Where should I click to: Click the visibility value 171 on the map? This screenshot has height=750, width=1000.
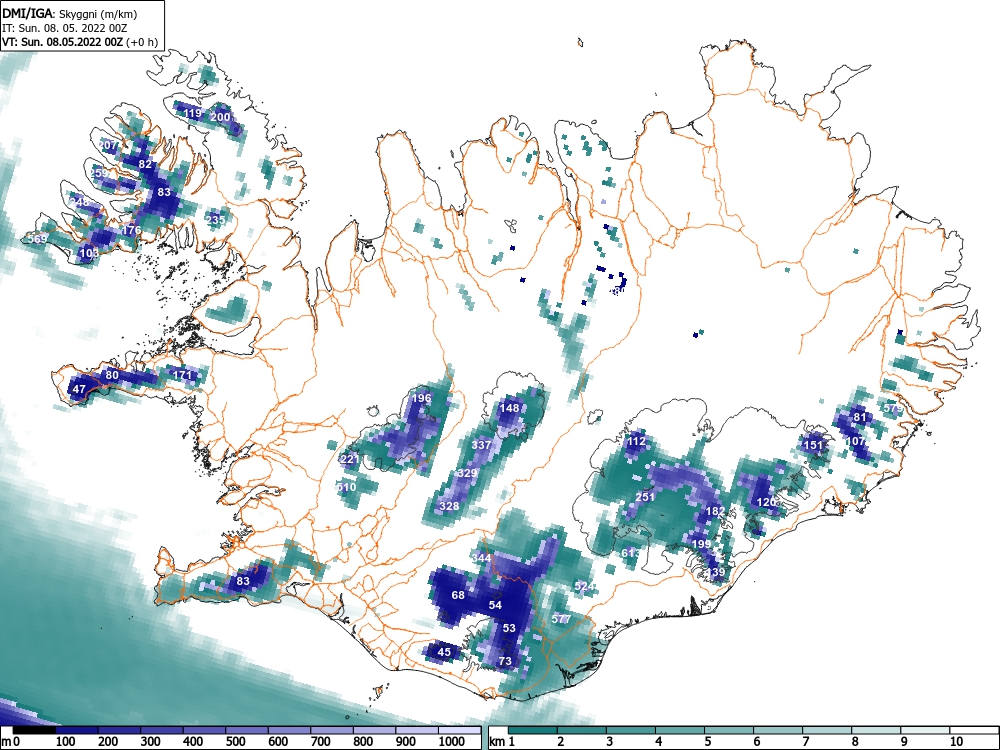point(182,375)
